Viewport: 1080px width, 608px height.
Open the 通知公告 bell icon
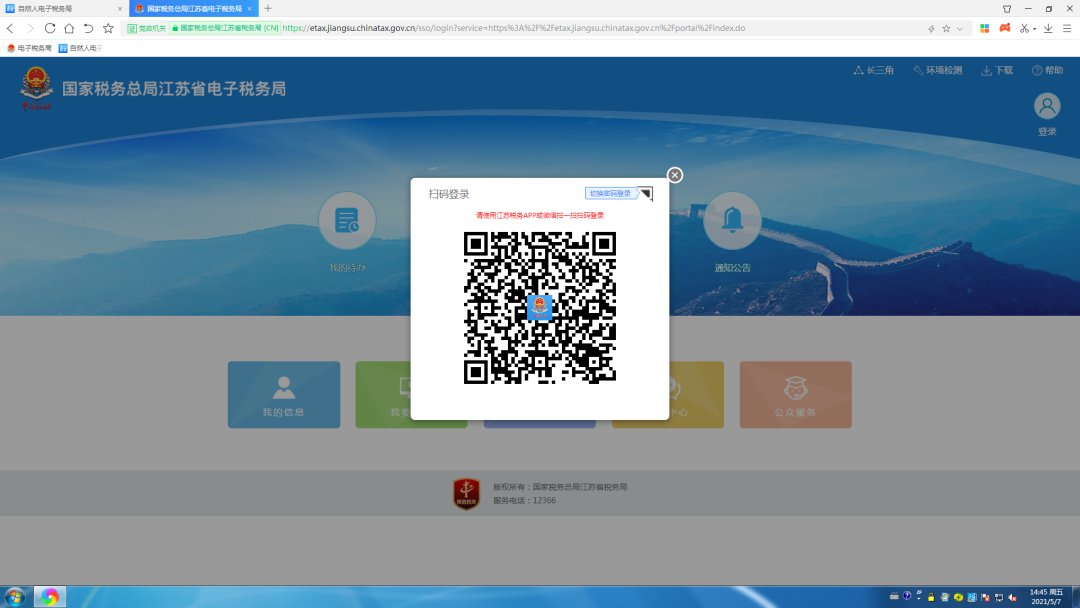point(732,221)
